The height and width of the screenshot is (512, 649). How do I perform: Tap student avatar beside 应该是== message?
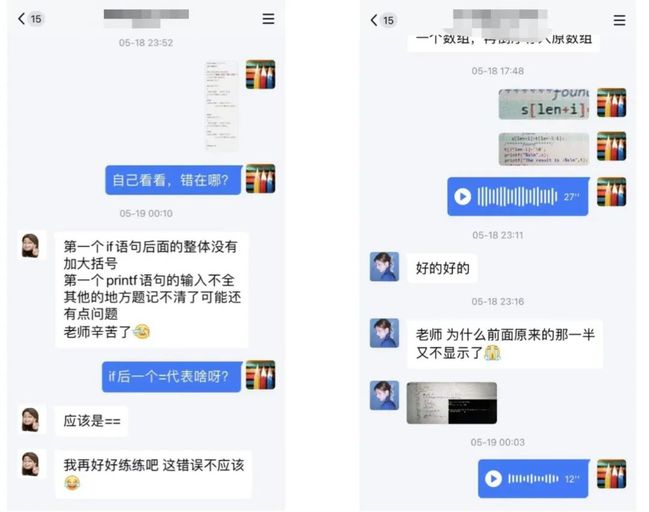point(31,420)
